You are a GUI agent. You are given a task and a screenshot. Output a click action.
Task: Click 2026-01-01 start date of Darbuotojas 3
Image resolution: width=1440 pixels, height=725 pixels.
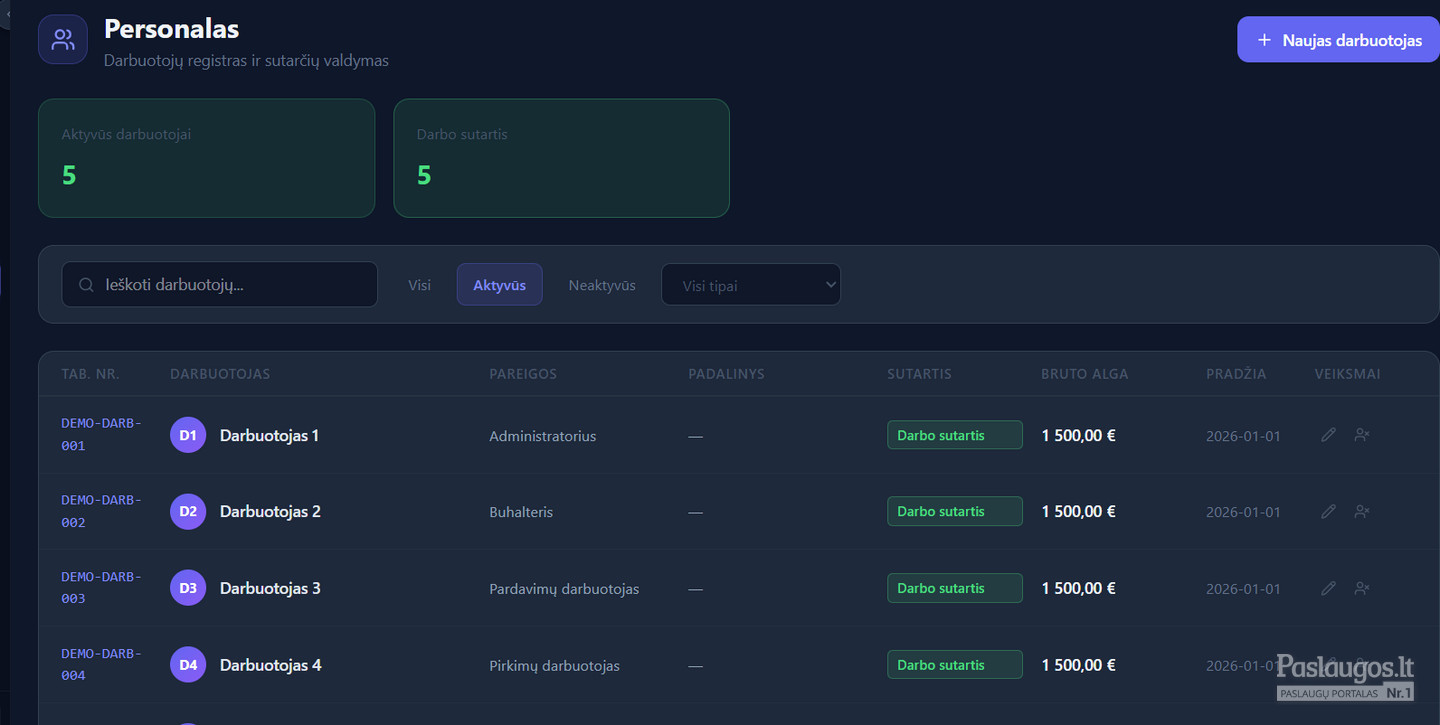click(x=1243, y=589)
